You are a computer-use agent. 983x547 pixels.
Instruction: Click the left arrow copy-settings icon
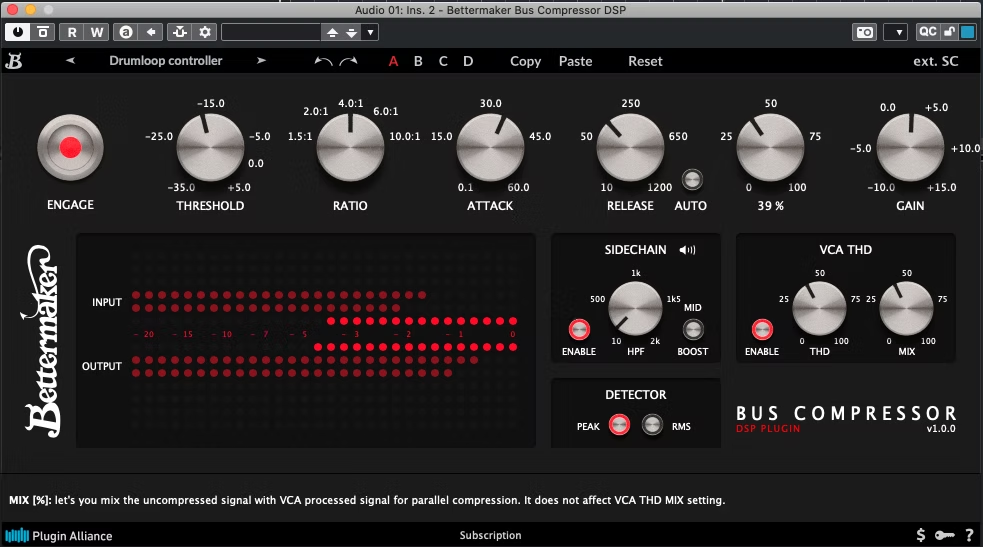[150, 32]
